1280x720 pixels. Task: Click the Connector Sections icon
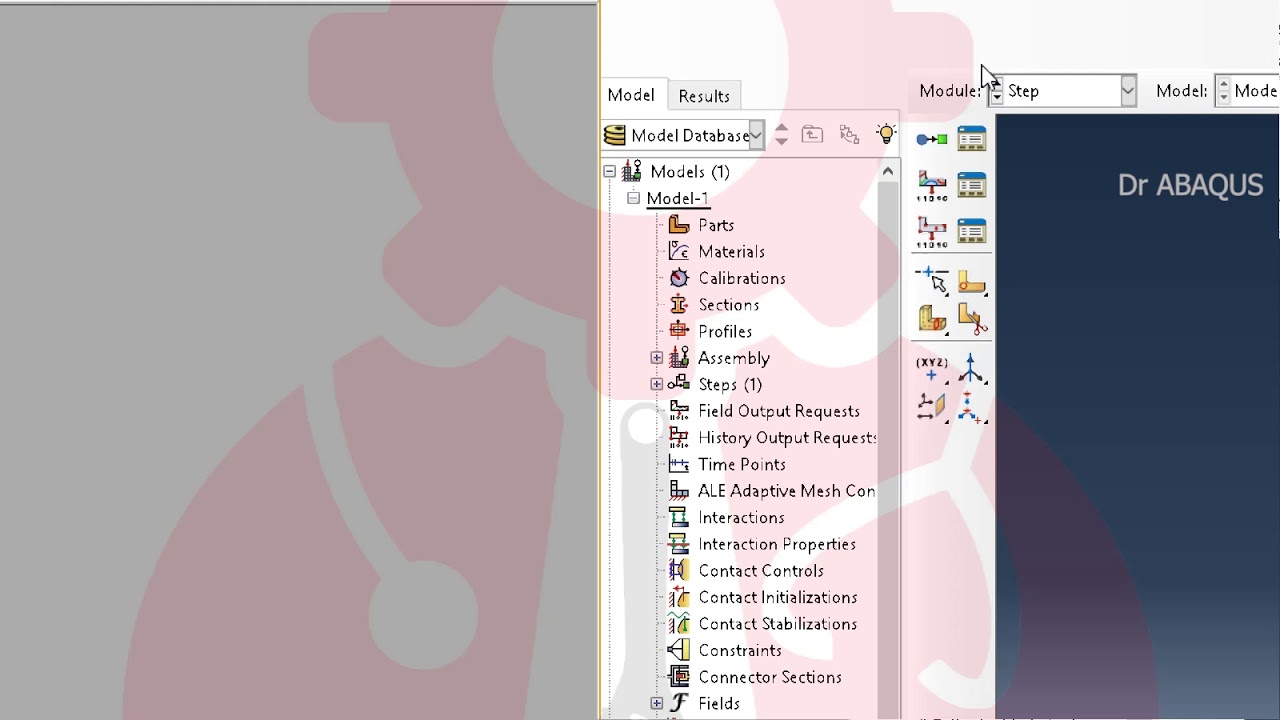pos(679,677)
